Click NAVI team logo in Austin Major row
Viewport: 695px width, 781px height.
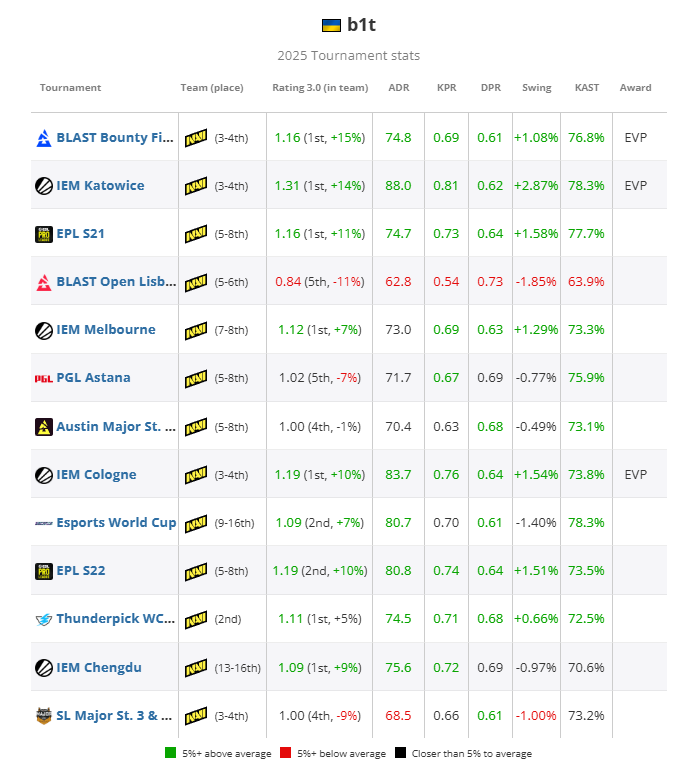pos(196,427)
